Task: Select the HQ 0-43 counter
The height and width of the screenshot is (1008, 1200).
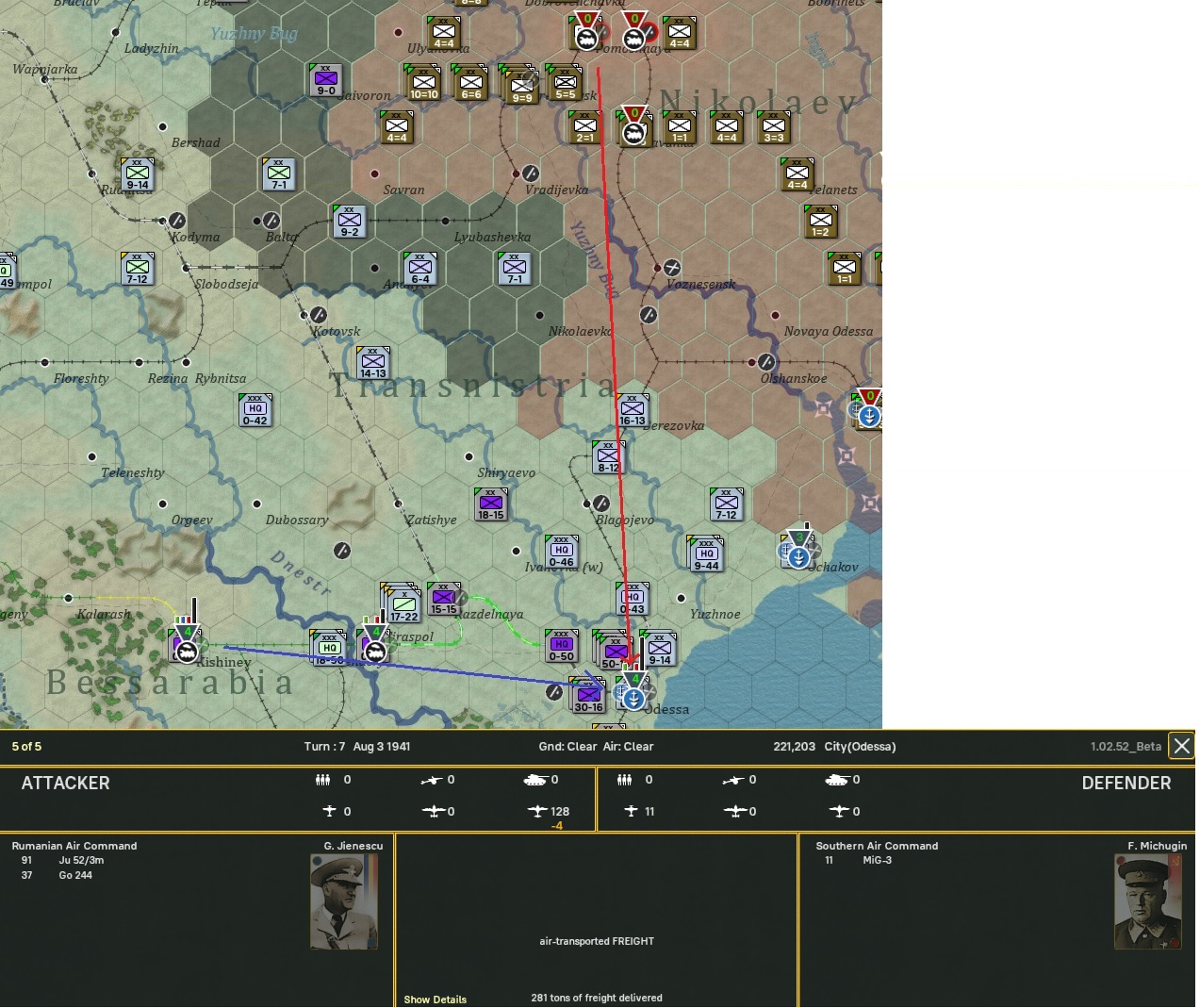Action: [633, 599]
